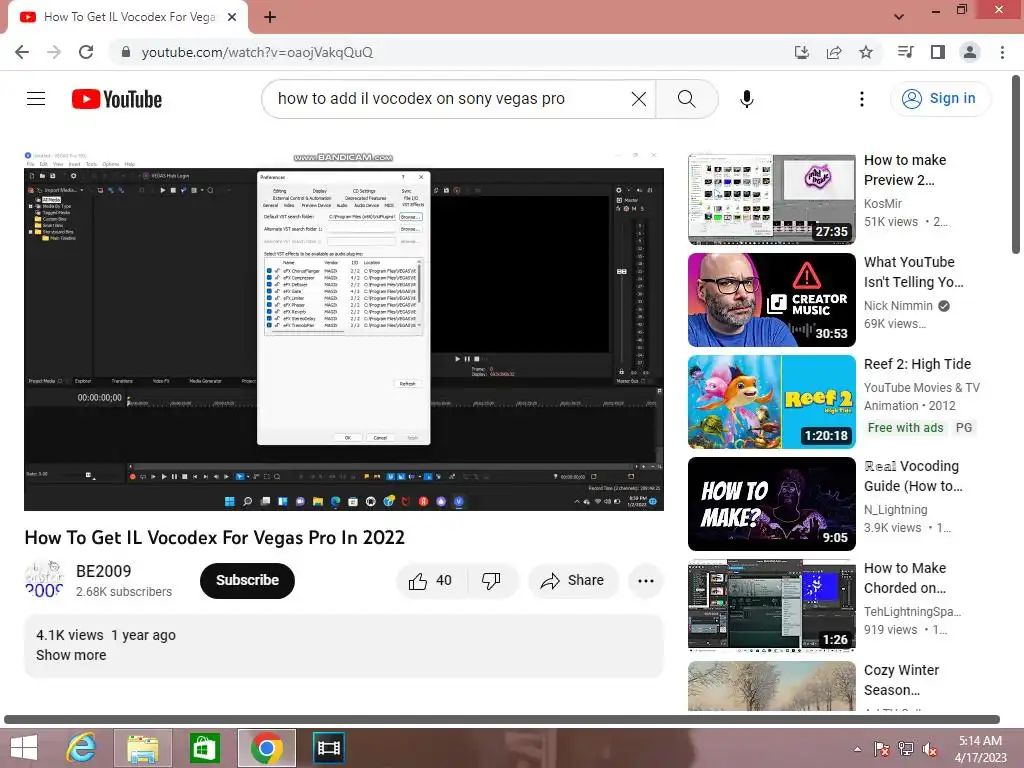Go back in browser history
The image size is (1024, 768).
click(22, 52)
